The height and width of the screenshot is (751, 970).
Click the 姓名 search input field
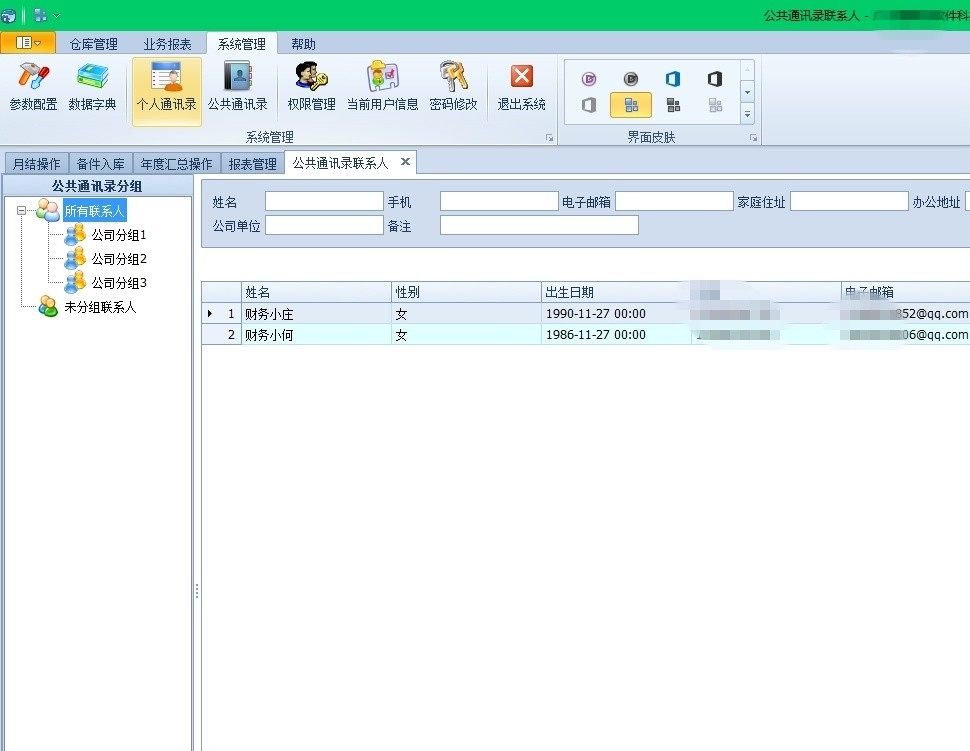point(324,202)
